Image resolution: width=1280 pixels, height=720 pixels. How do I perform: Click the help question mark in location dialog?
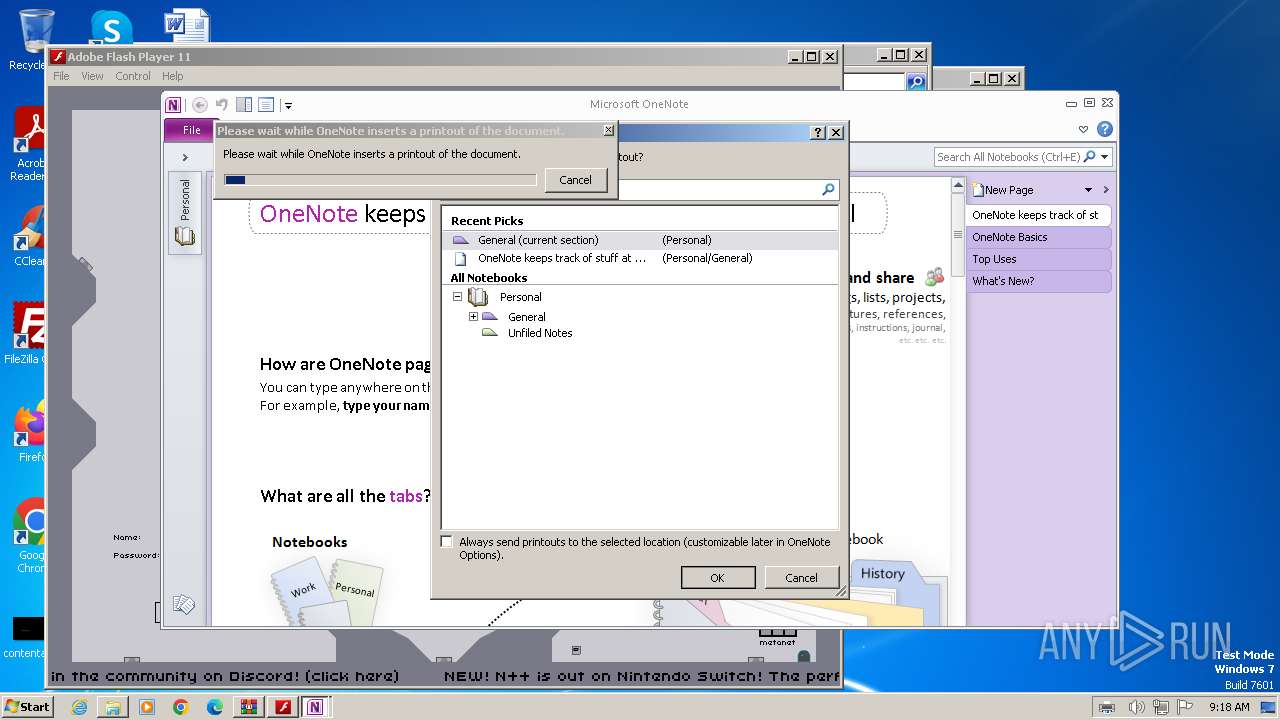(818, 132)
